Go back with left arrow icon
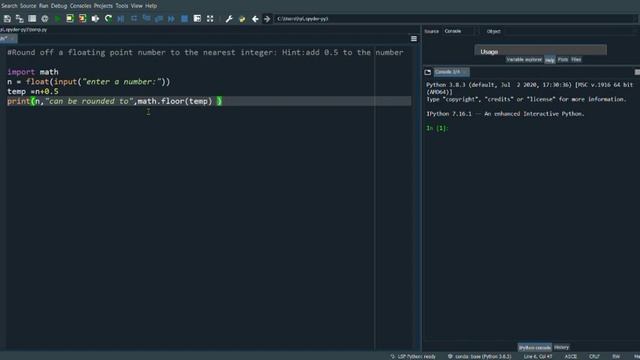This screenshot has width=640, height=360. coord(255,19)
